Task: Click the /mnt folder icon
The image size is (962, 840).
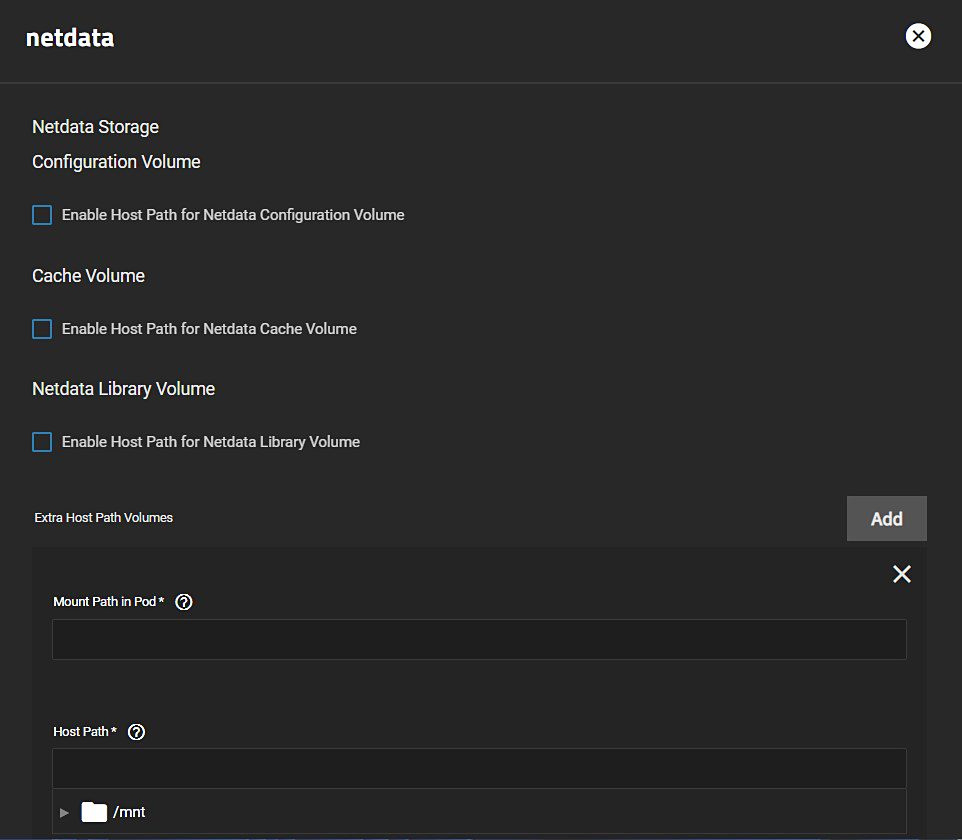Action: pos(94,812)
